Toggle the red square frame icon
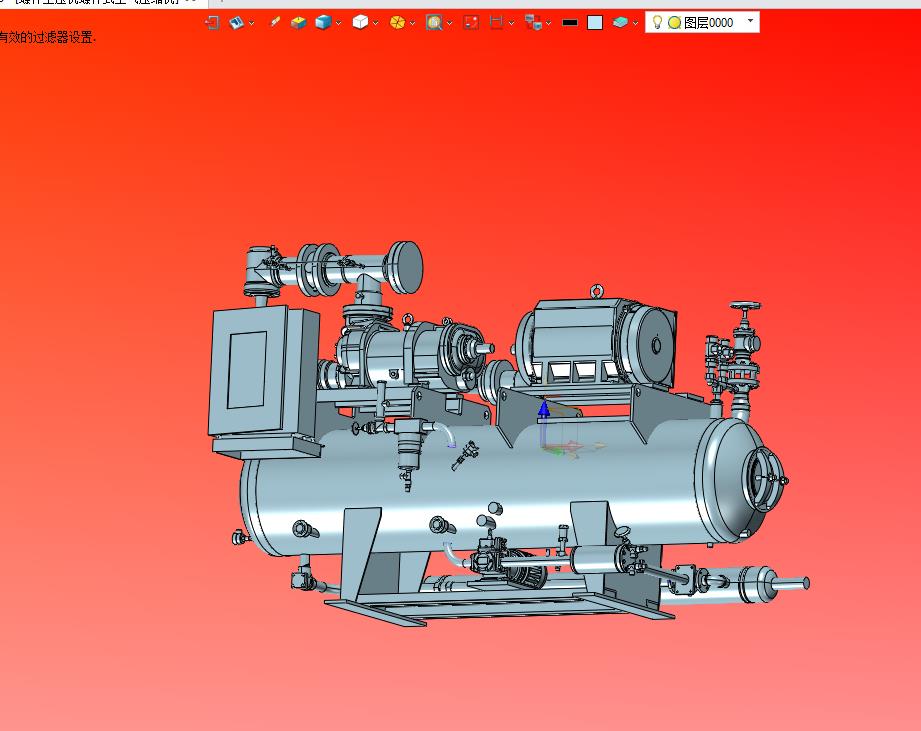This screenshot has height=731, width=921. click(x=471, y=22)
